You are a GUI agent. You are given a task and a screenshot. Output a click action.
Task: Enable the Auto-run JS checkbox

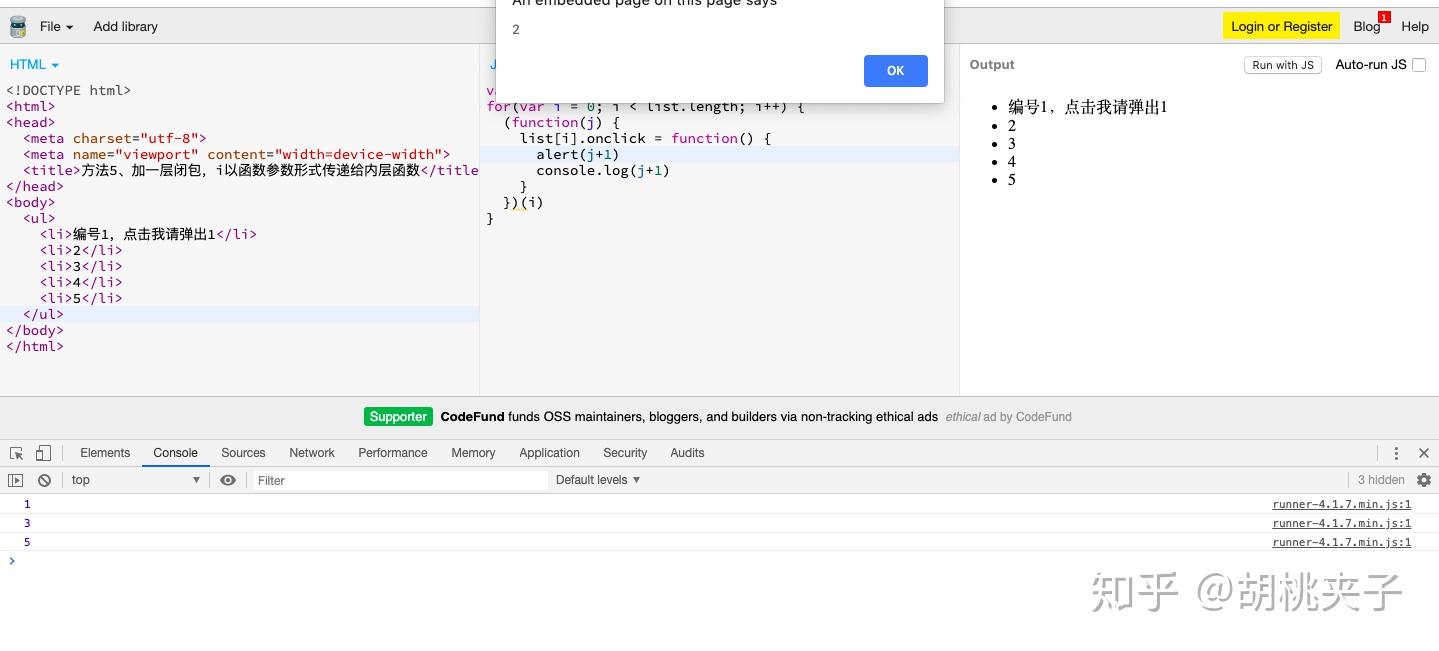tap(1418, 65)
